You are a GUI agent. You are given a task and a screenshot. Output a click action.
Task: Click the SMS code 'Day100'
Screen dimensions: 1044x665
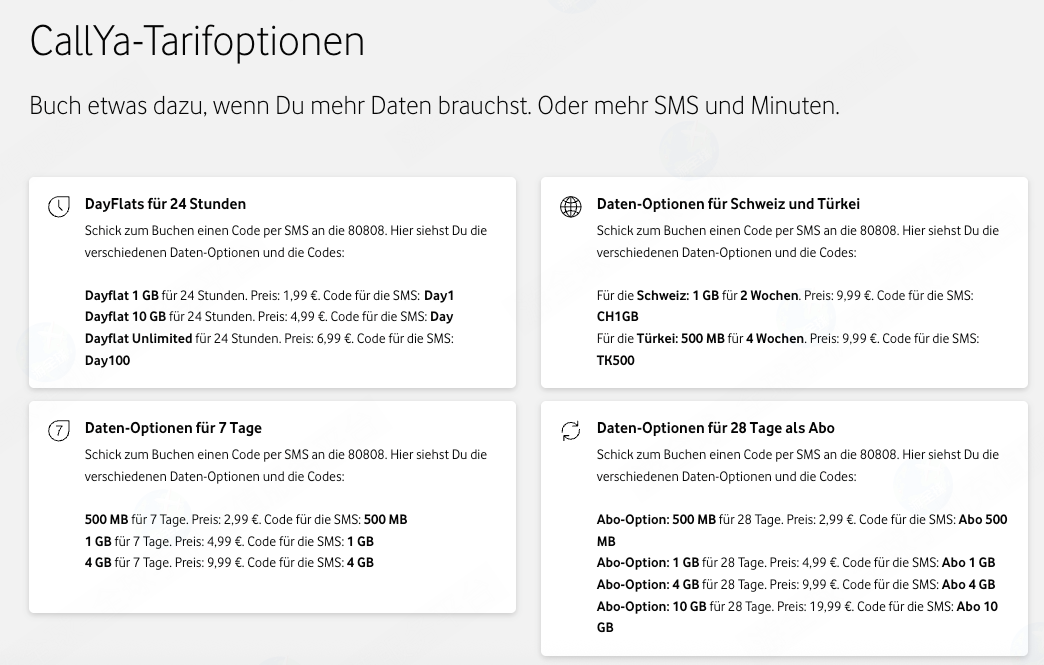point(107,360)
